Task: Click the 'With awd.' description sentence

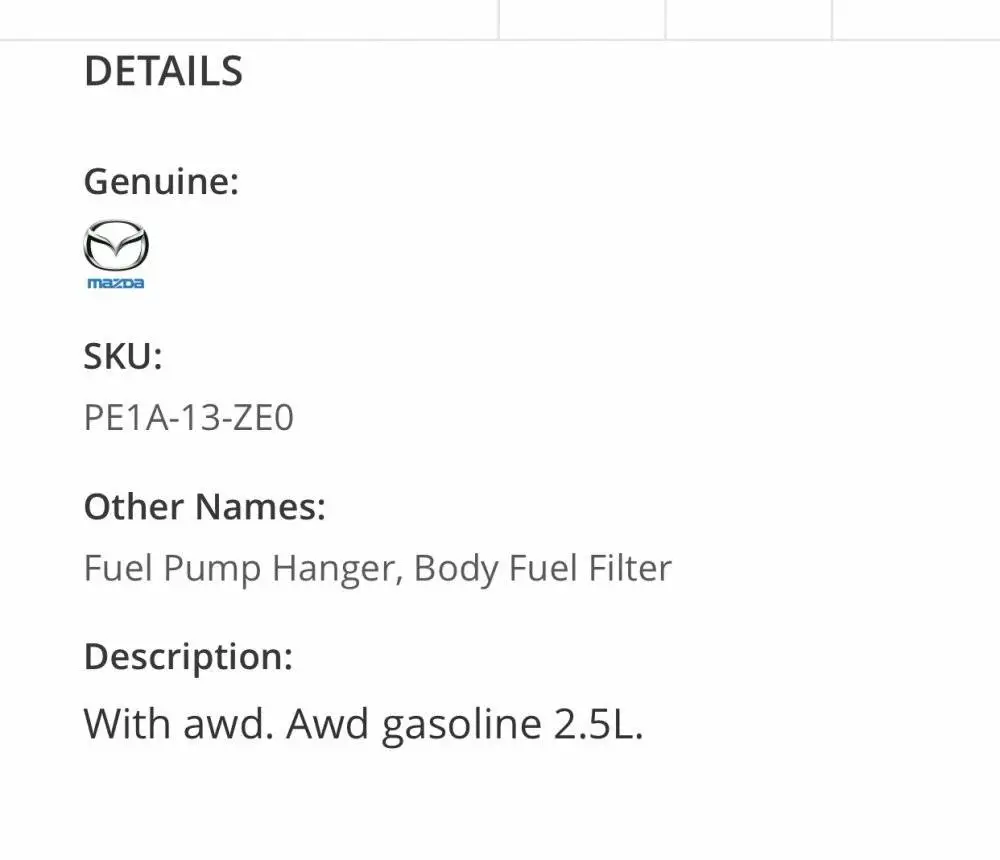Action: tap(179, 724)
